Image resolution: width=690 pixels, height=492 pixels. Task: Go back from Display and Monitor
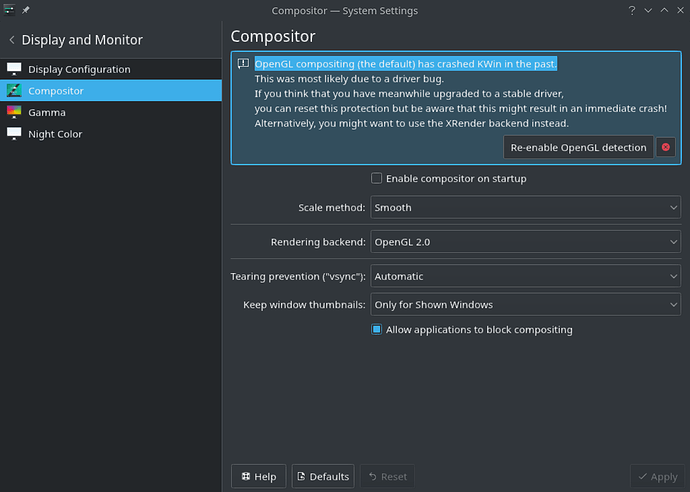(x=12, y=40)
